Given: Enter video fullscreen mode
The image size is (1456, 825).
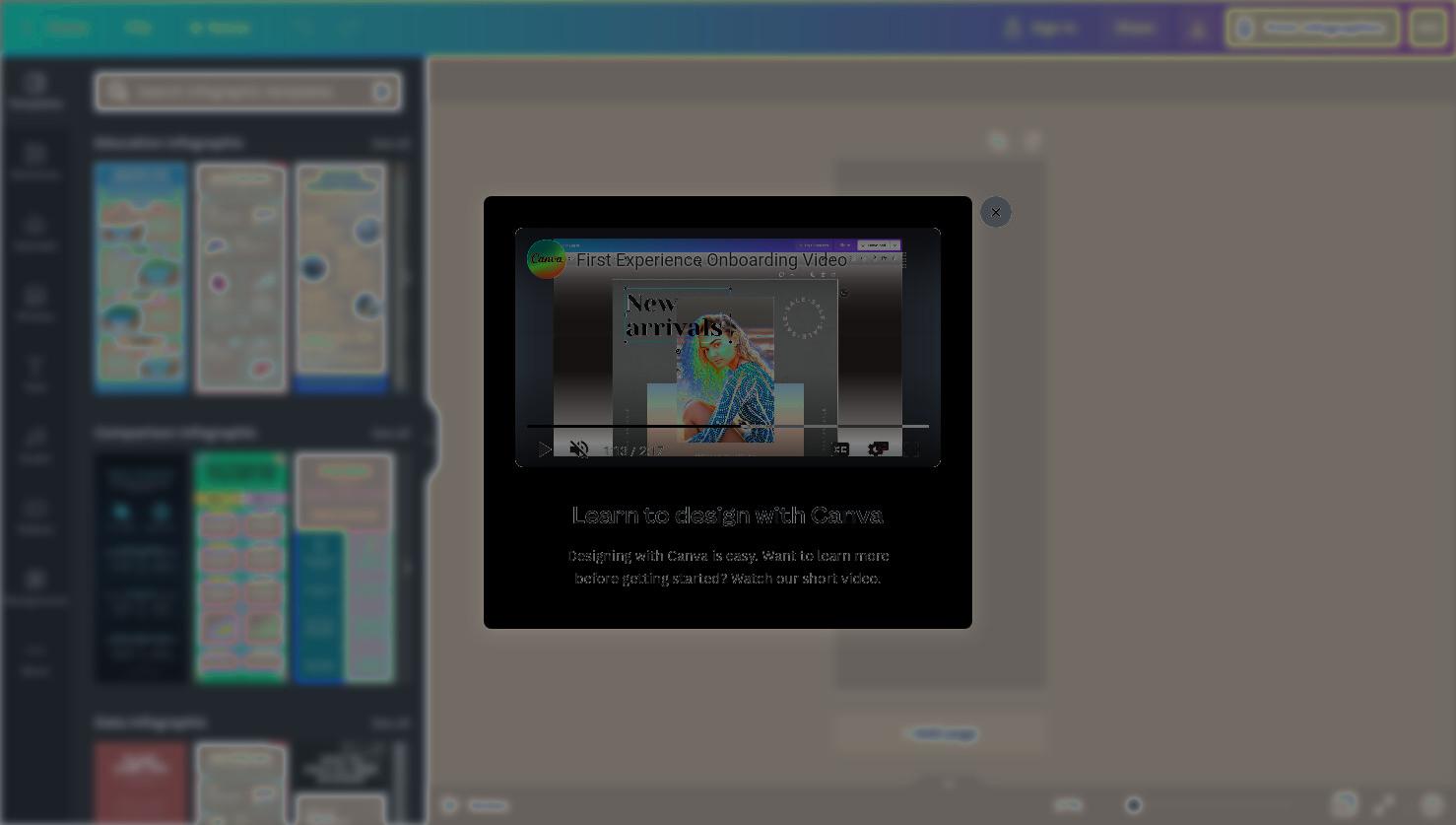Looking at the screenshot, I should [x=912, y=449].
